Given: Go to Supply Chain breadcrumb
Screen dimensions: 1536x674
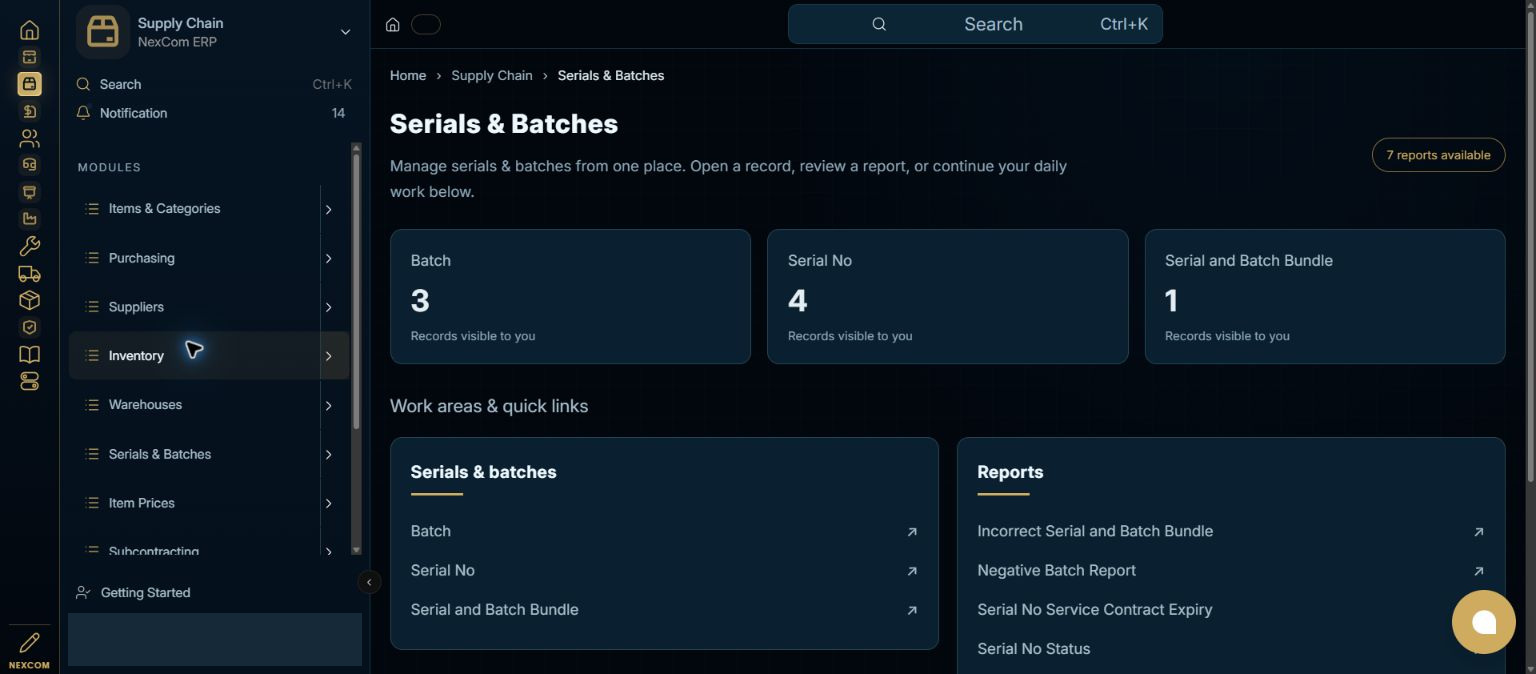Looking at the screenshot, I should click(492, 75).
